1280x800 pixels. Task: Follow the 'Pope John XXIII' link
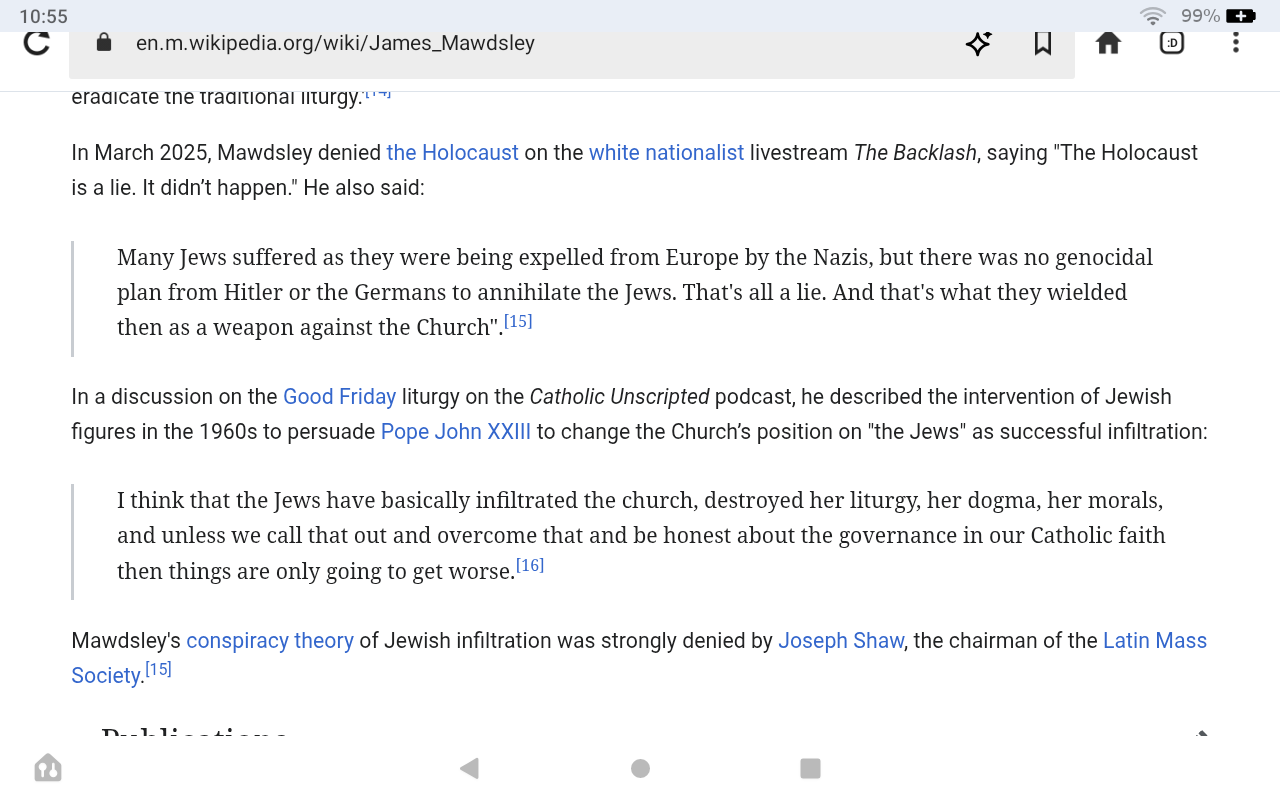(456, 432)
